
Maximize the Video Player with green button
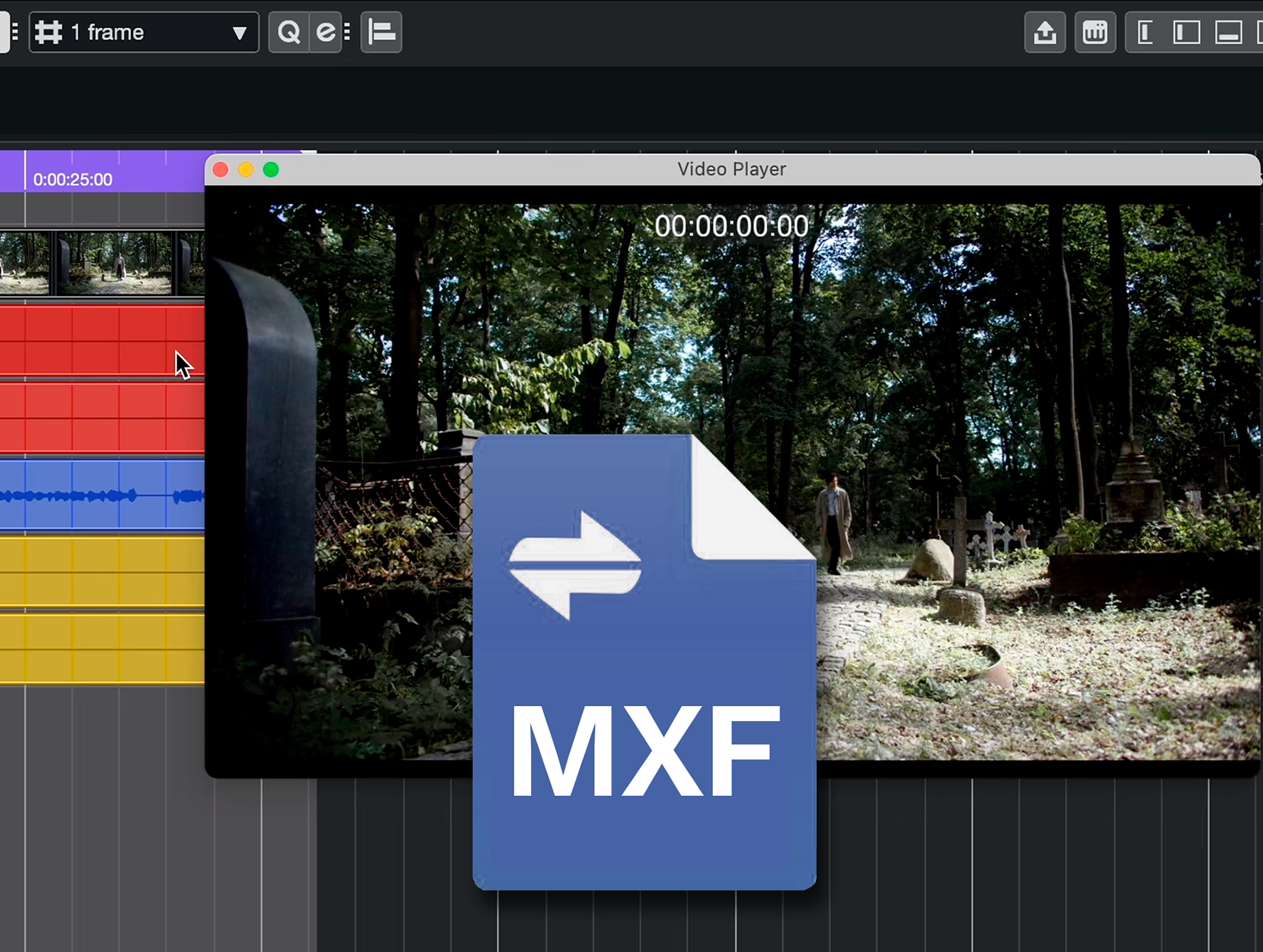pyautogui.click(x=270, y=170)
